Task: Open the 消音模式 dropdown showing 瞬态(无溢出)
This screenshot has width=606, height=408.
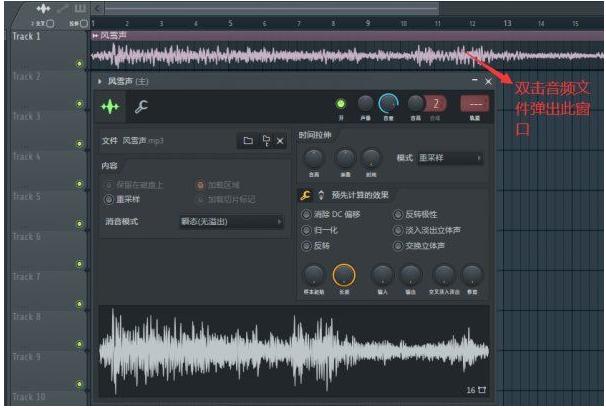Action: 231,222
